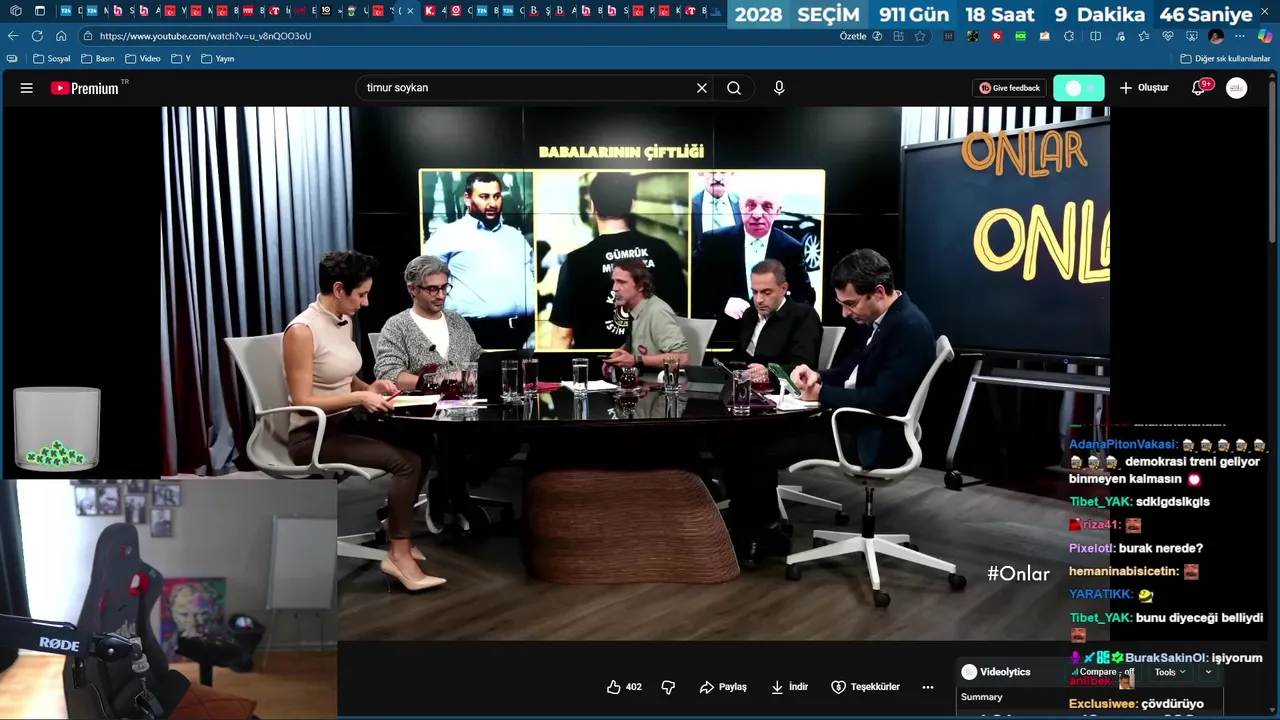Image resolution: width=1280 pixels, height=720 pixels.
Task: Open the browser settings three-dot menu
Action: [1240, 36]
